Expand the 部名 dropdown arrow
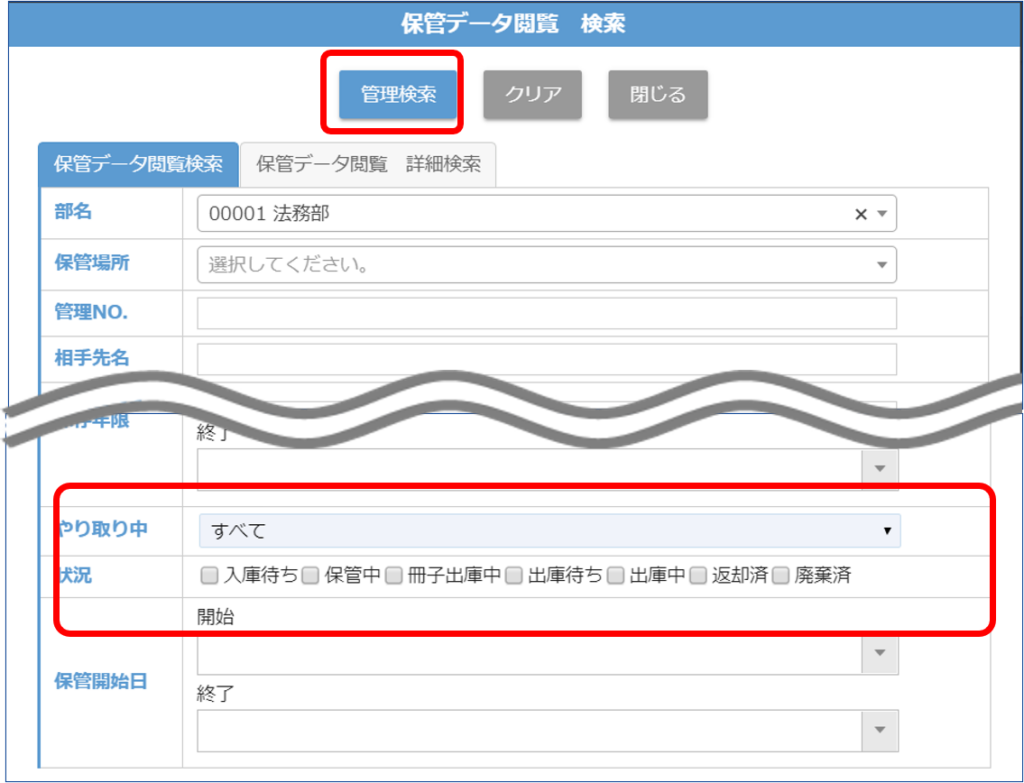This screenshot has height=783, width=1024. pyautogui.click(x=882, y=214)
